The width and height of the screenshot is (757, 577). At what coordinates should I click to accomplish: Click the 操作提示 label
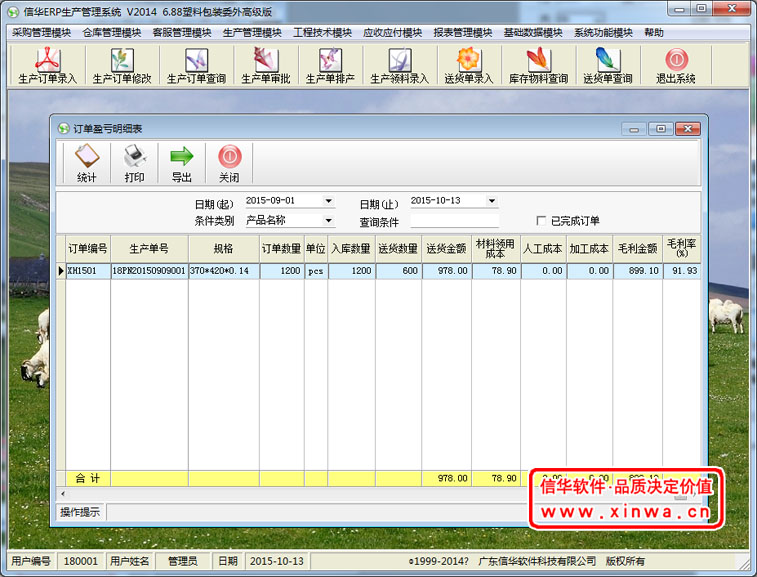pyautogui.click(x=80, y=512)
